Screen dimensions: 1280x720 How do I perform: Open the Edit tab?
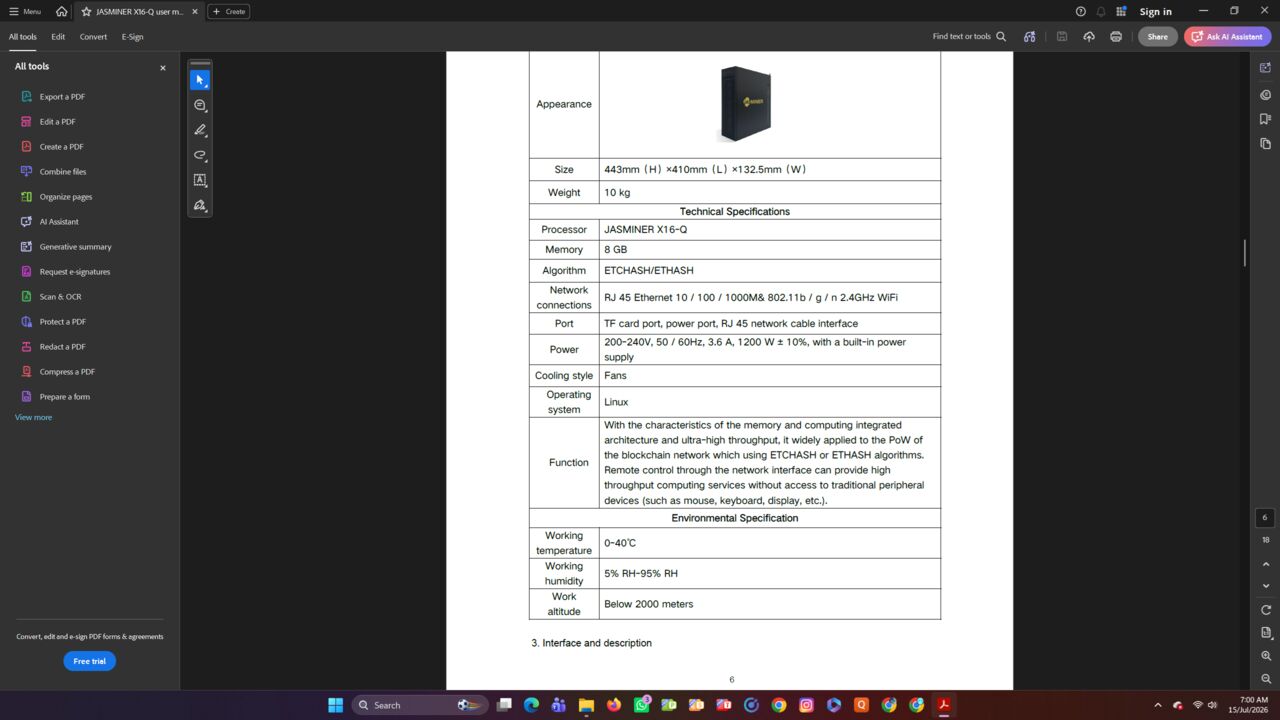coord(58,37)
